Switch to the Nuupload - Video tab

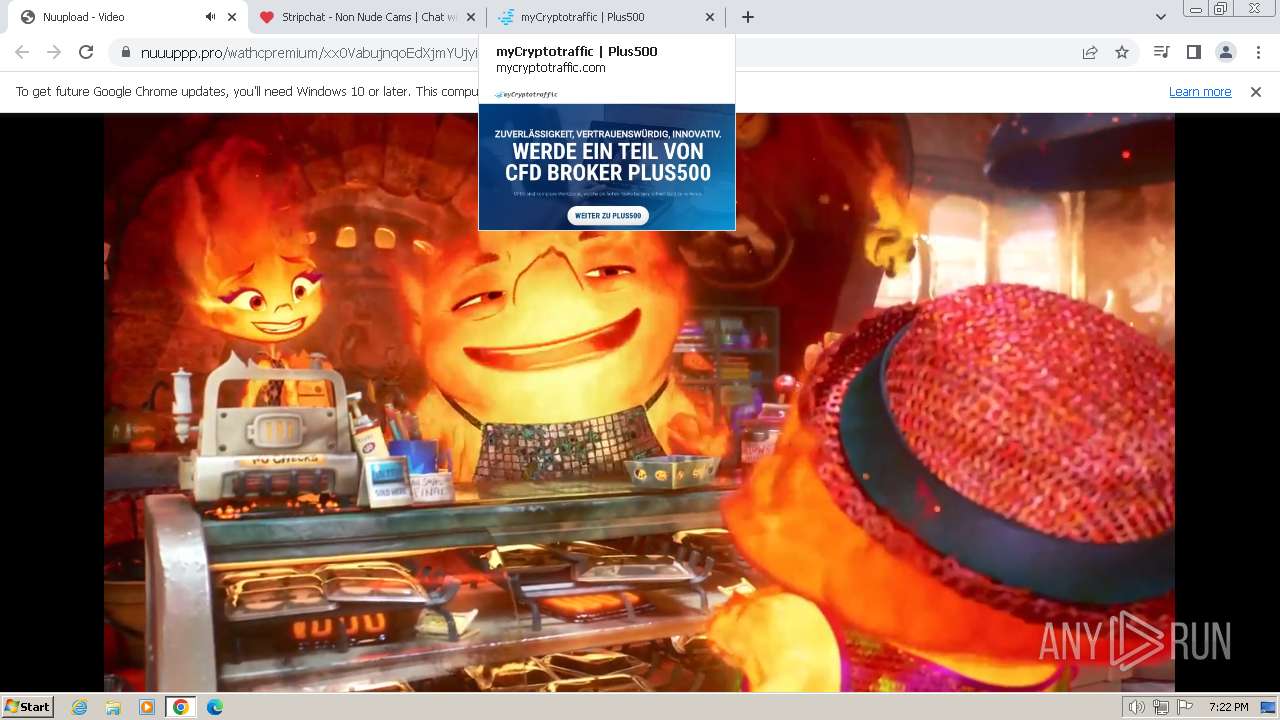[x=127, y=17]
